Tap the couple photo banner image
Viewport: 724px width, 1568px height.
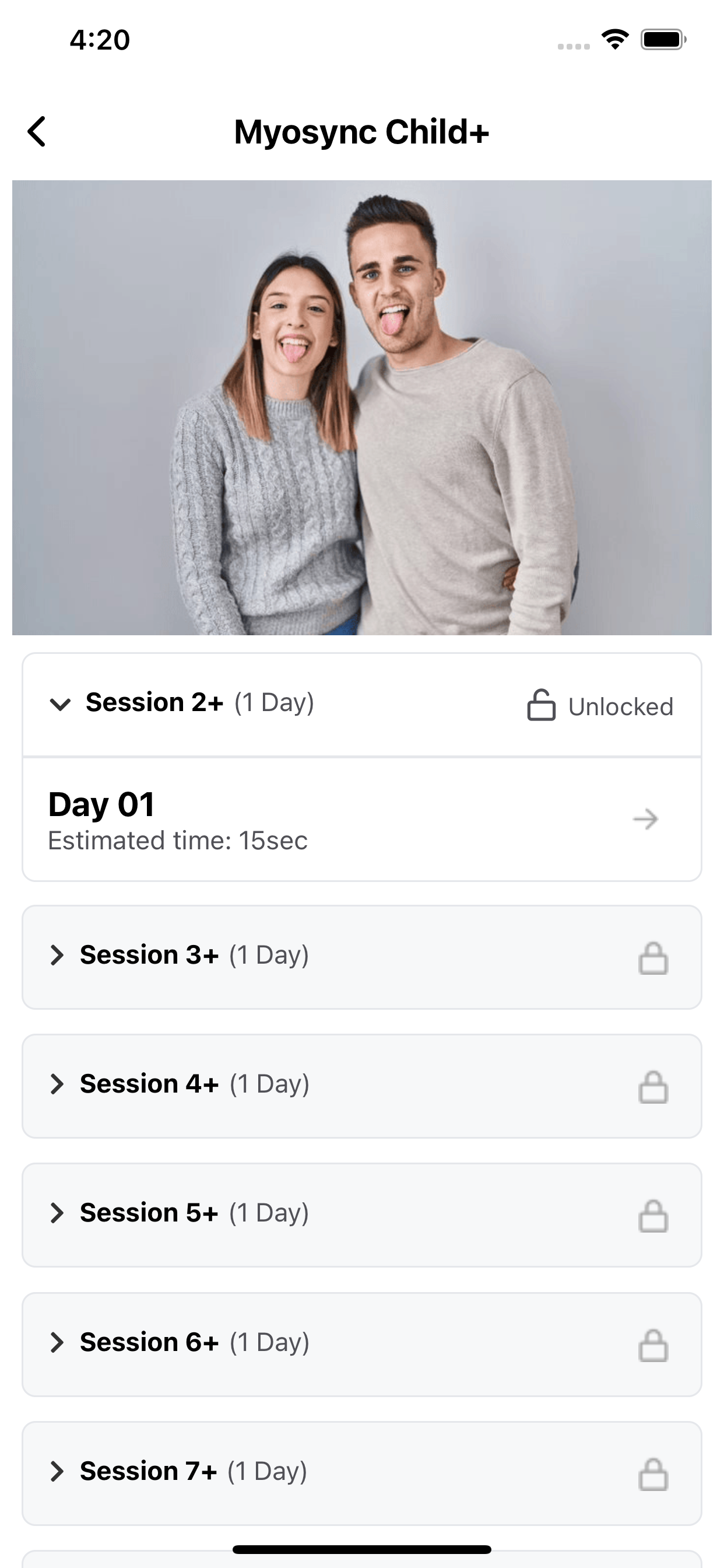(362, 407)
